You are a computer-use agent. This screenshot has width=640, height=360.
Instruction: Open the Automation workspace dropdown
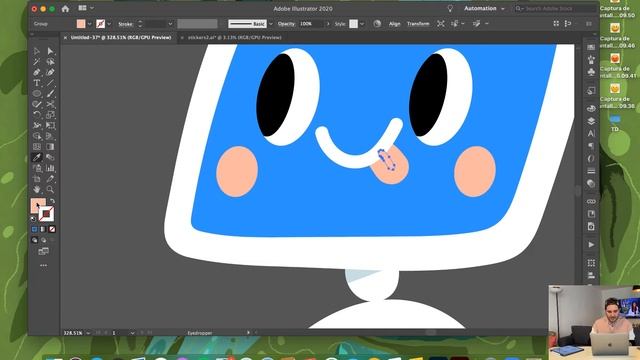[484, 9]
